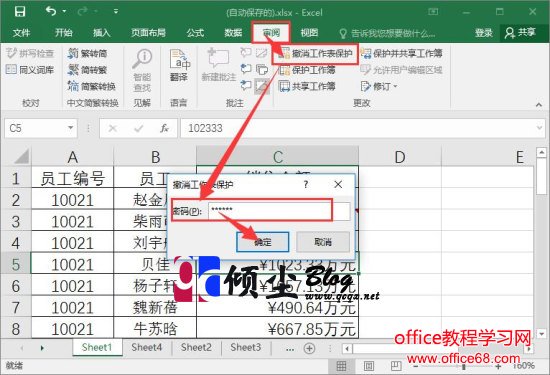The height and width of the screenshot is (375, 550).
Task: Expand the formula bar with chevron
Action: point(540,128)
